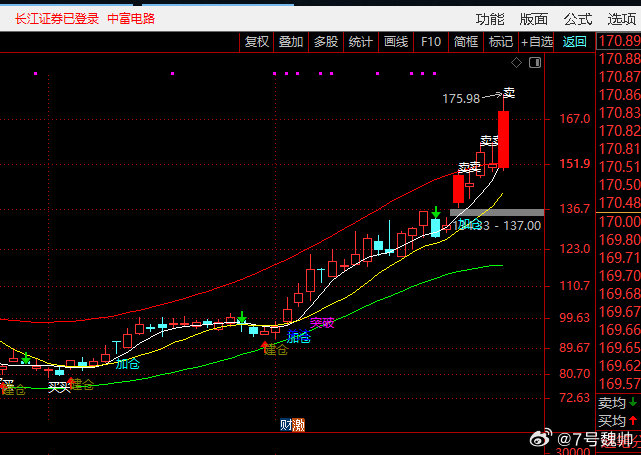Click the 80.70 axis label

[x=575, y=373]
